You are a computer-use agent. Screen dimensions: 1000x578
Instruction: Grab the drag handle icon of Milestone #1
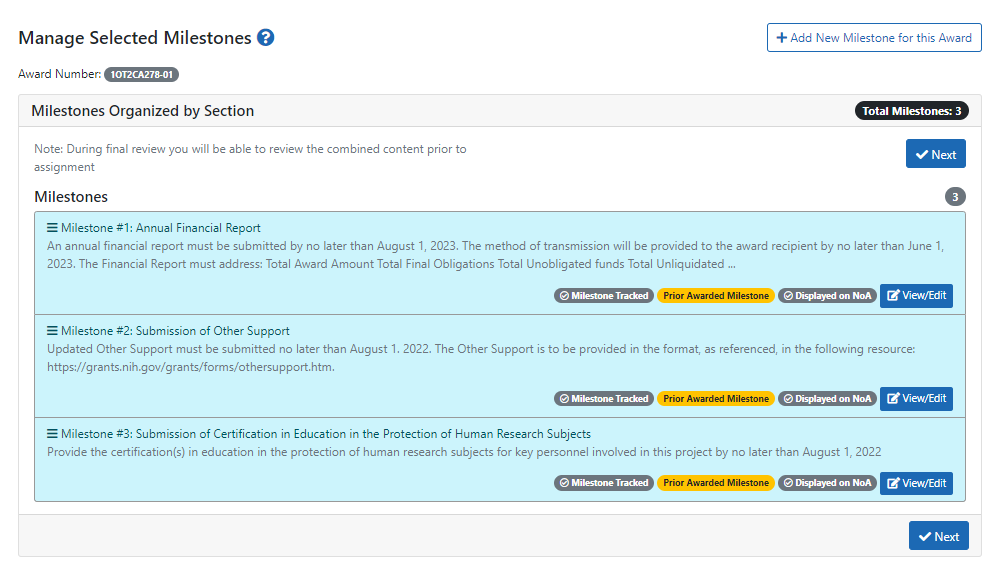(x=52, y=228)
